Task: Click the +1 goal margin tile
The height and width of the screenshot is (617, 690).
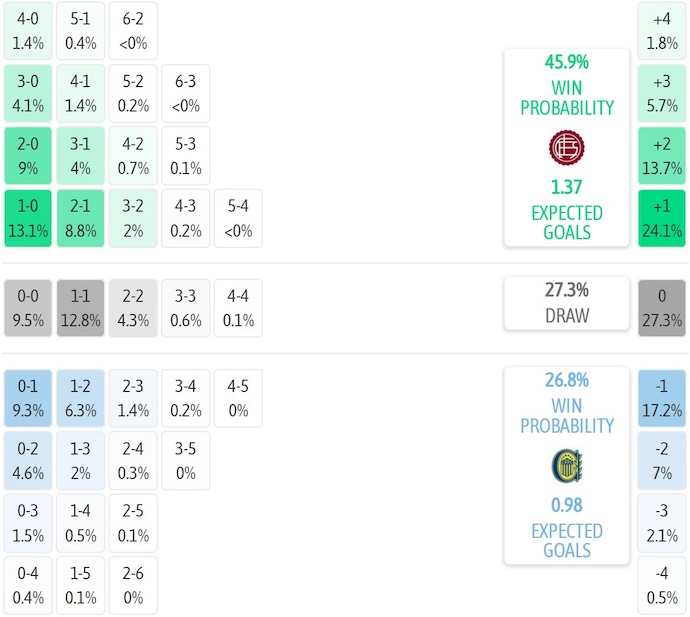Action: pos(662,218)
